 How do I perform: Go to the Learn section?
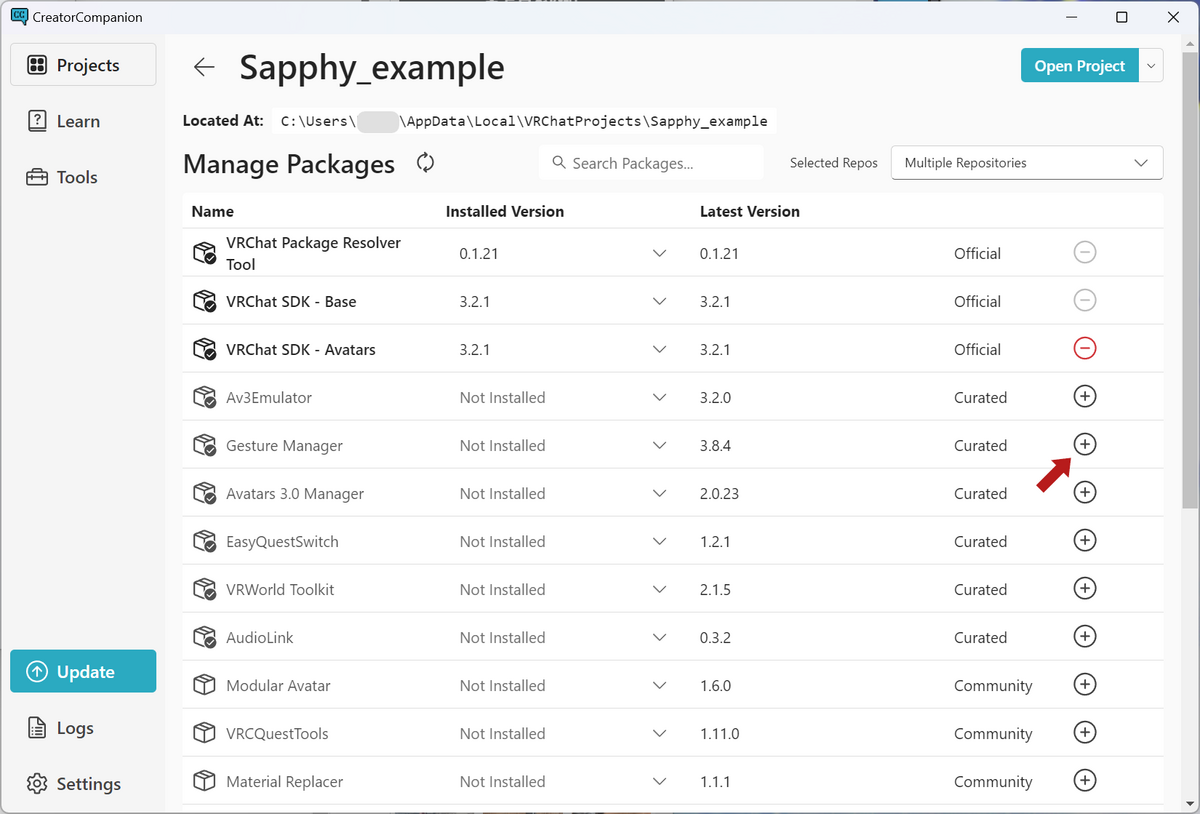click(x=78, y=121)
